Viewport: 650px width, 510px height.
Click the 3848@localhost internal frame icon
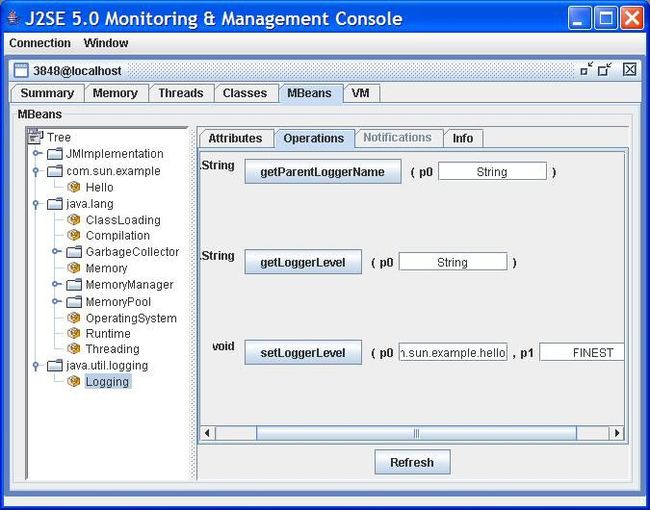[20, 70]
